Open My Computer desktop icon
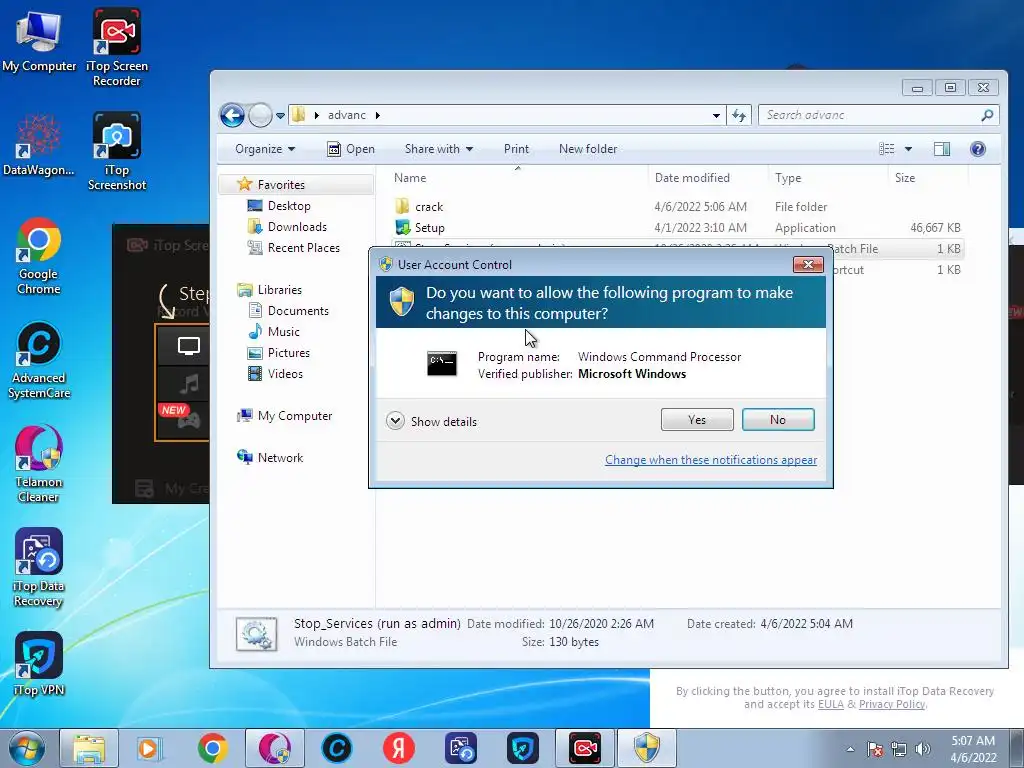Screen dimensions: 1024x768 coord(39,42)
